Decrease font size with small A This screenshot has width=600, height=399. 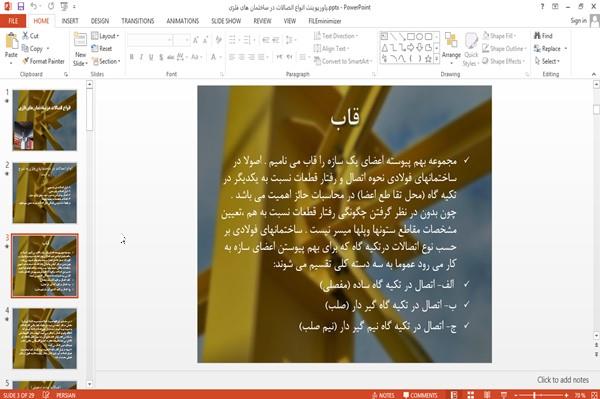click(x=205, y=40)
